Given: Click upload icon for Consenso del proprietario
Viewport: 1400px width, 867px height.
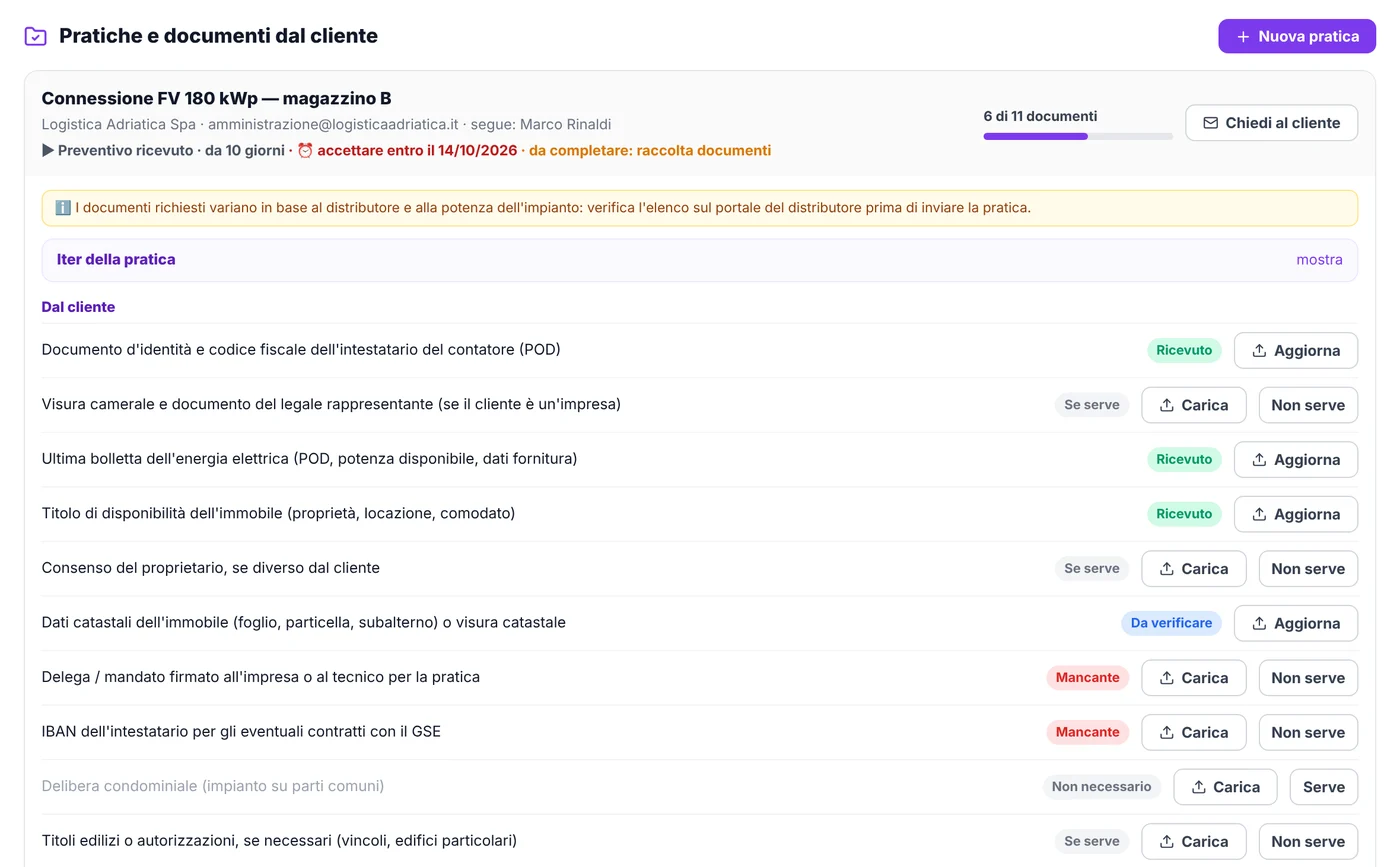Looking at the screenshot, I should click(1166, 569).
